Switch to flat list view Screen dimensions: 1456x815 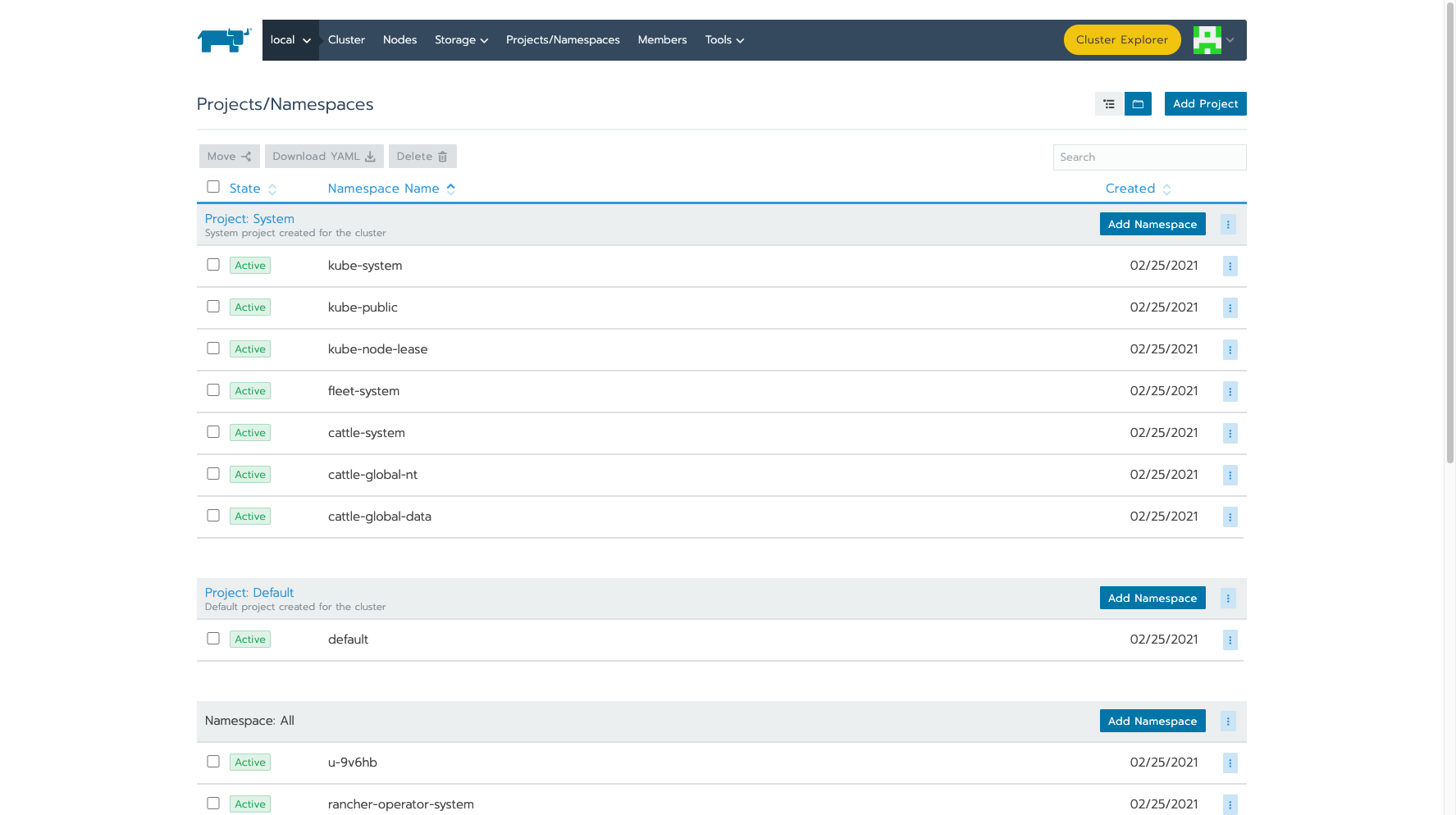point(1109,103)
